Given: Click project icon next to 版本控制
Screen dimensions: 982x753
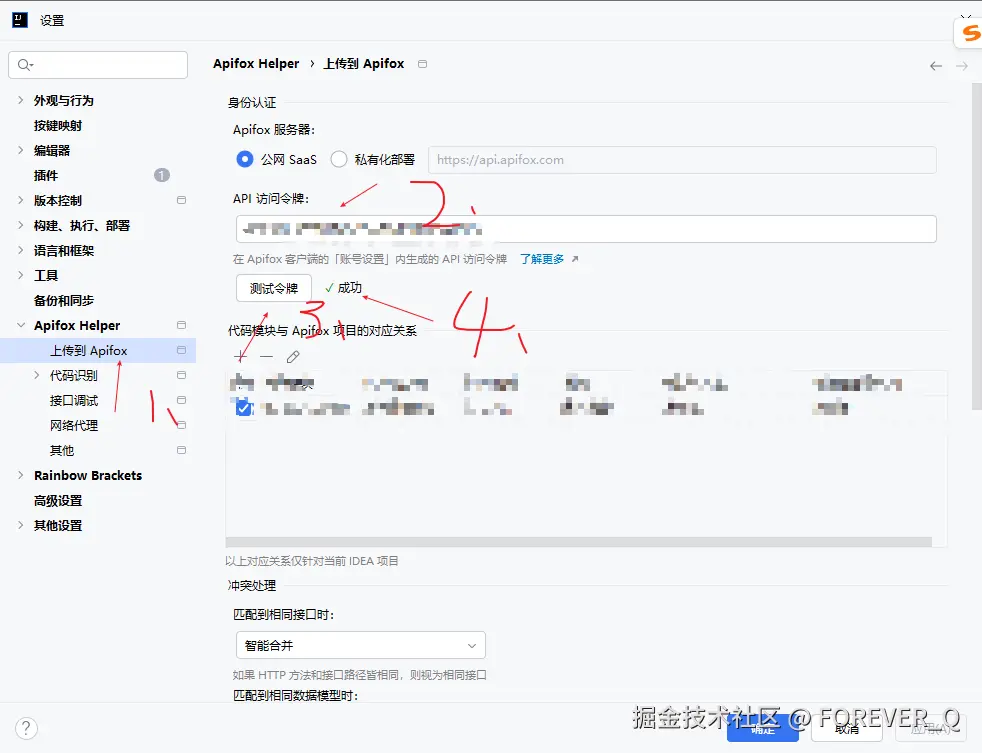Looking at the screenshot, I should (x=182, y=200).
